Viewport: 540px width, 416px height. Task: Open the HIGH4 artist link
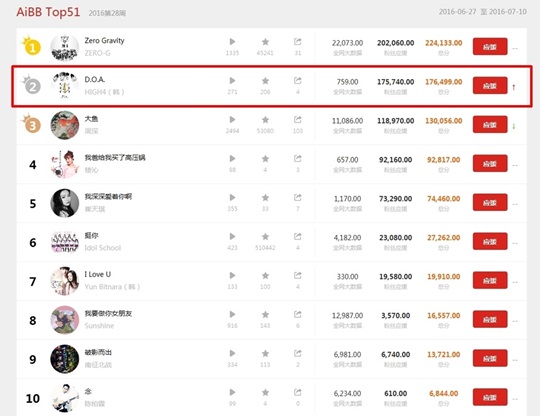tap(104, 92)
